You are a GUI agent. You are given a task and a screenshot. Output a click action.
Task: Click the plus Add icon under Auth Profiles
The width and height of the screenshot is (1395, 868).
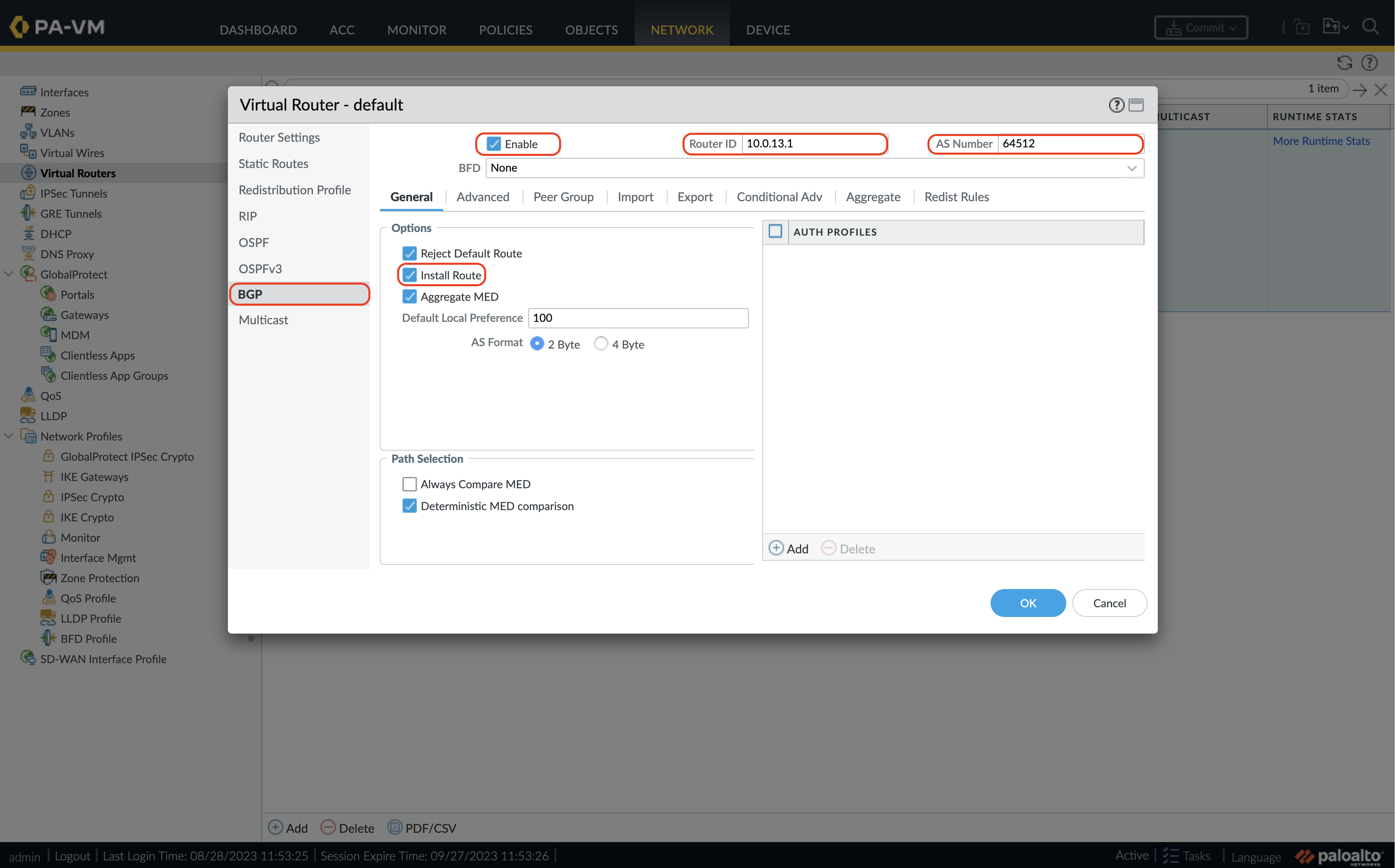coord(776,548)
